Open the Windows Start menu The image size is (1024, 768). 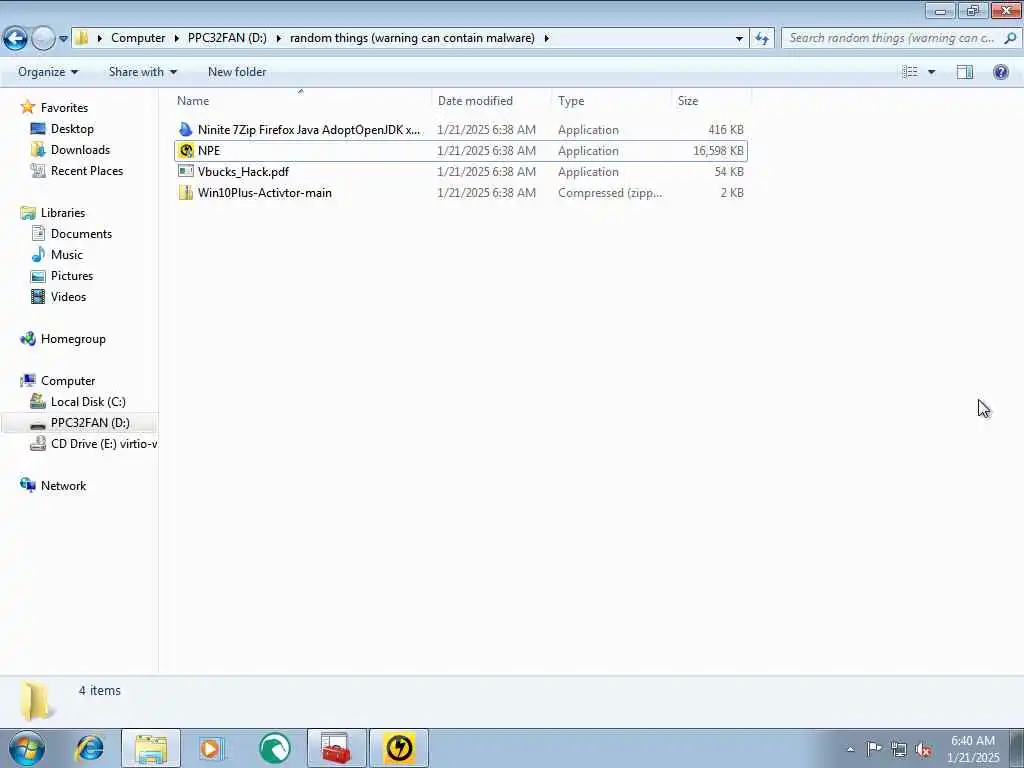[27, 748]
